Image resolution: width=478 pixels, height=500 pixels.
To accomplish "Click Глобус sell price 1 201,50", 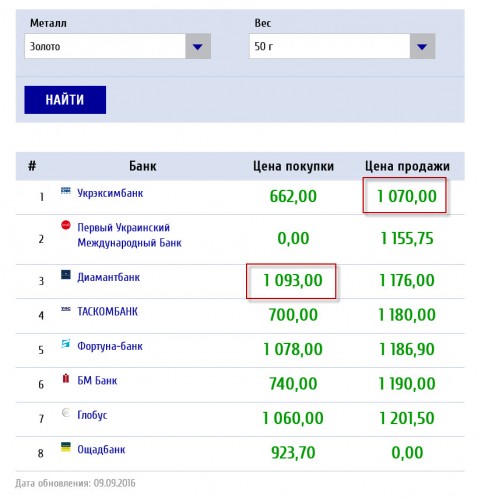I will pos(407,418).
